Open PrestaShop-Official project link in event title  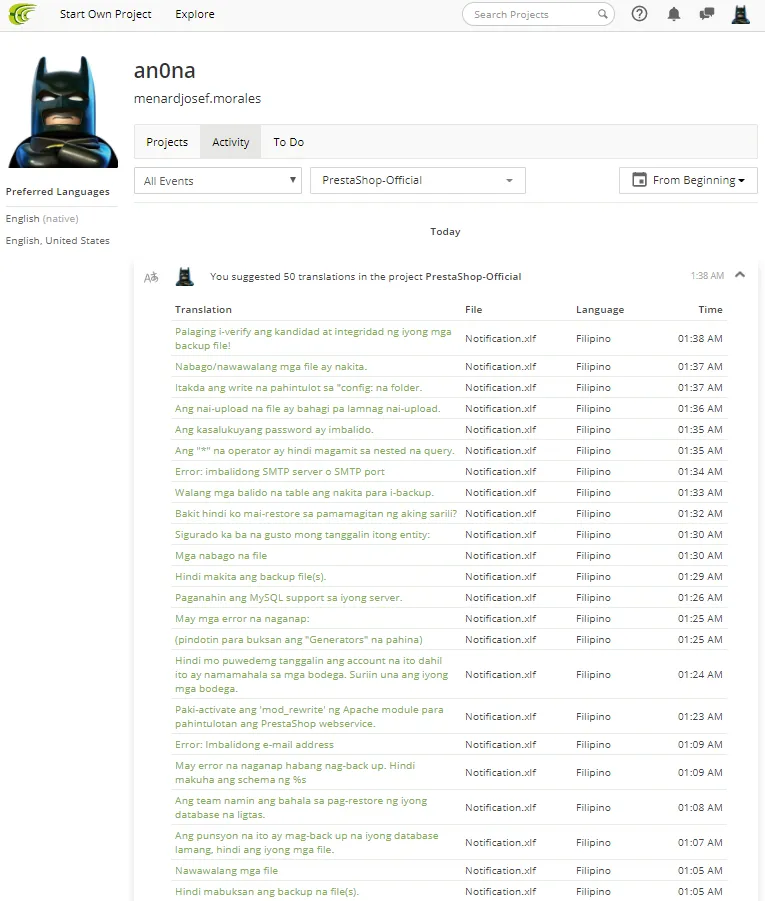click(473, 276)
